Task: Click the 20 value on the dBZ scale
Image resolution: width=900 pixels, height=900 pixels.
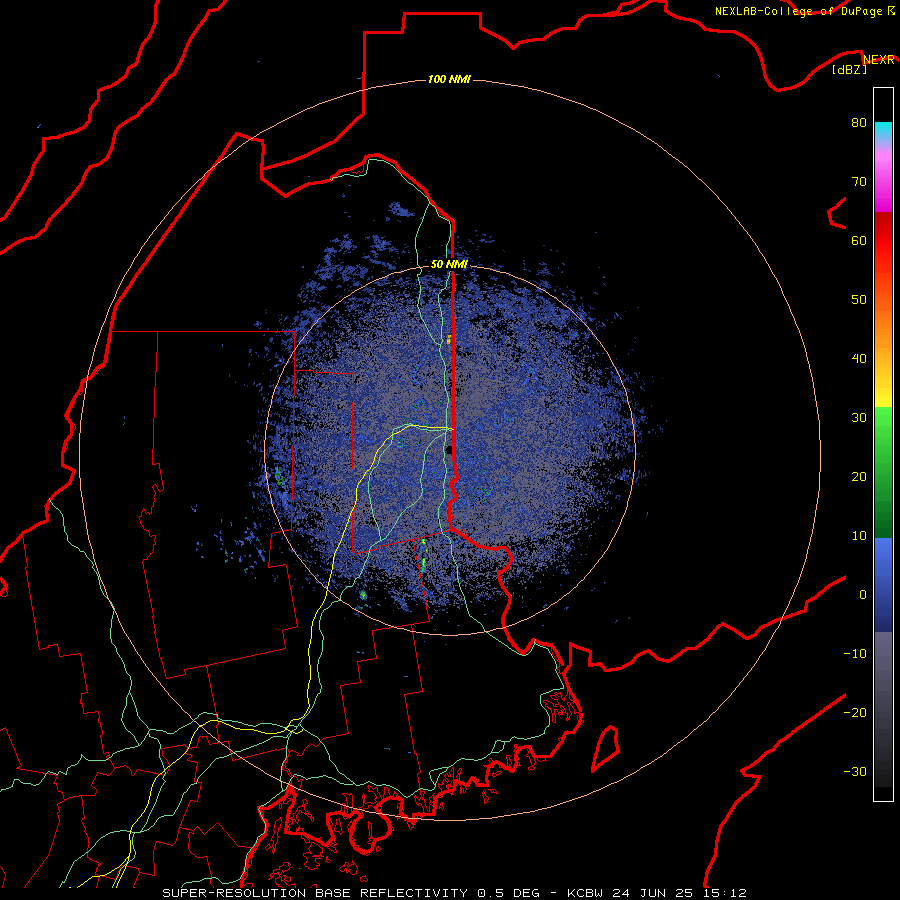Action: tap(859, 477)
